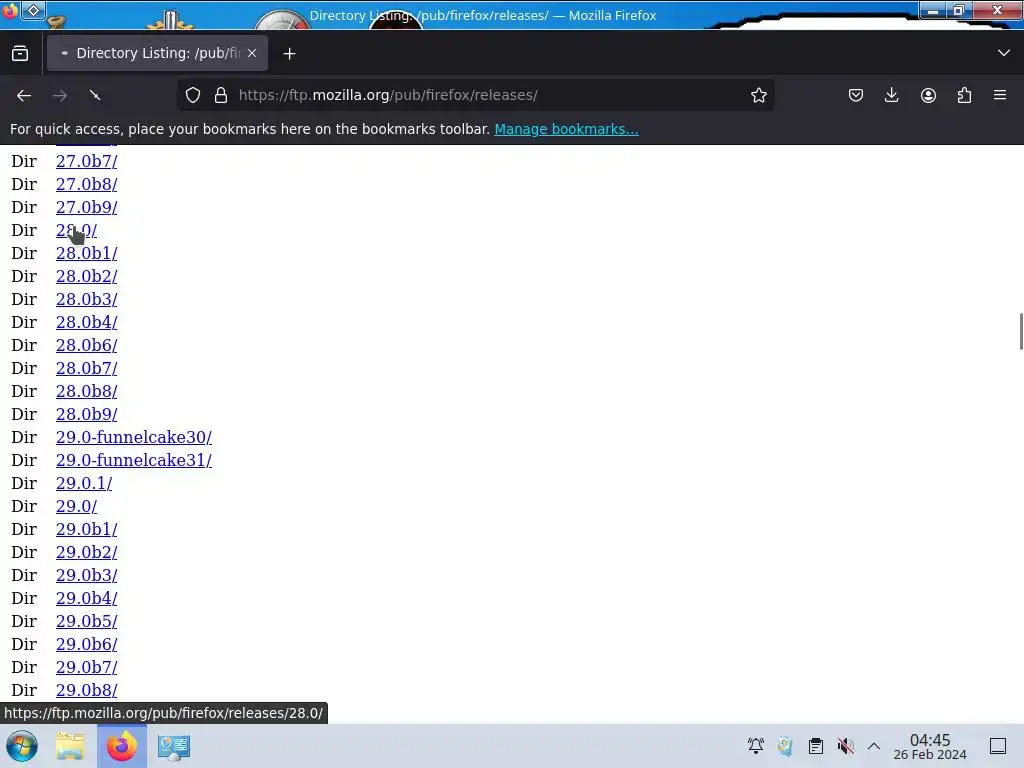The height and width of the screenshot is (768, 1024).
Task: Open tracking protection shield info
Action: tap(193, 95)
